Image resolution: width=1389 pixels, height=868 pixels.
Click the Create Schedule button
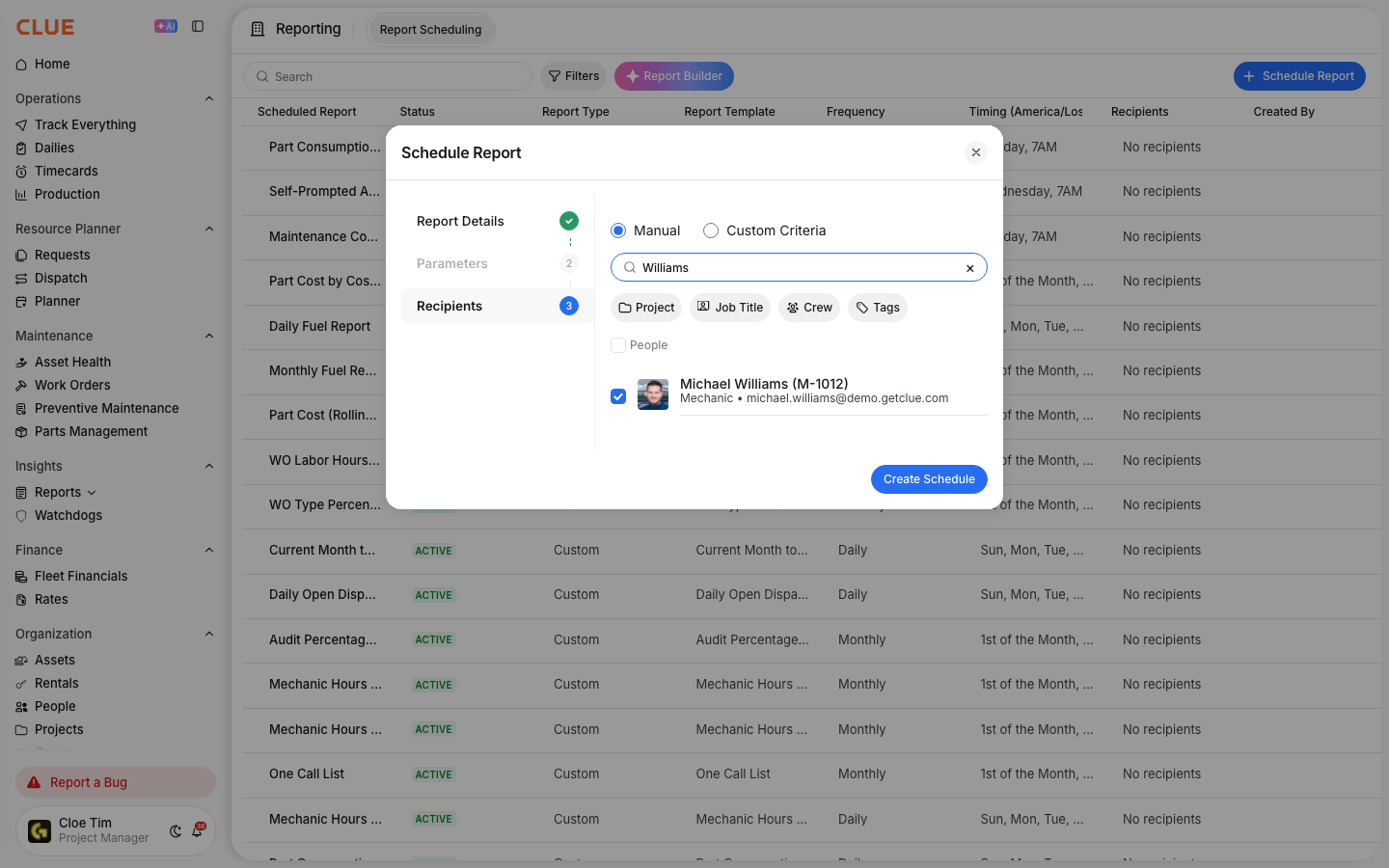[x=929, y=479]
